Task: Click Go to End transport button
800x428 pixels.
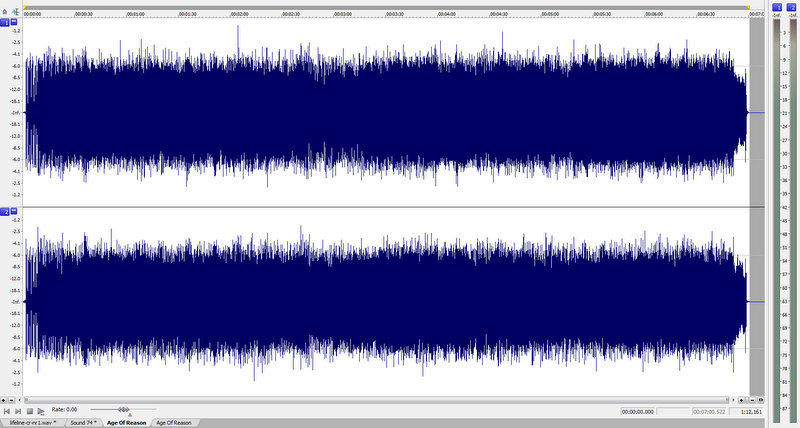Action: (18, 411)
